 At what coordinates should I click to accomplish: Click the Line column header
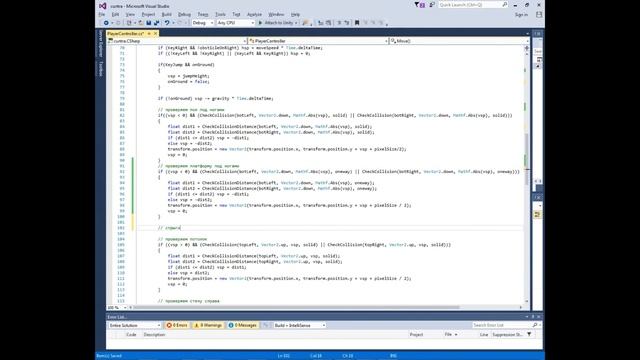[x=484, y=335]
